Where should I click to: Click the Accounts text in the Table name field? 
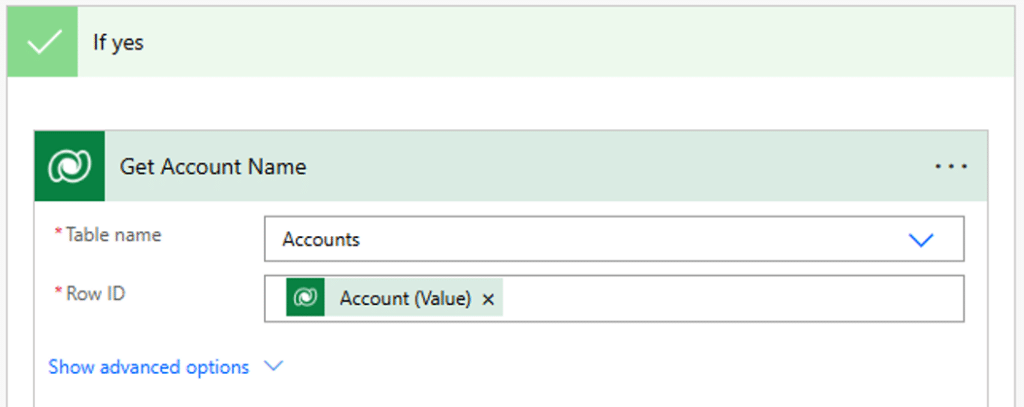[321, 240]
